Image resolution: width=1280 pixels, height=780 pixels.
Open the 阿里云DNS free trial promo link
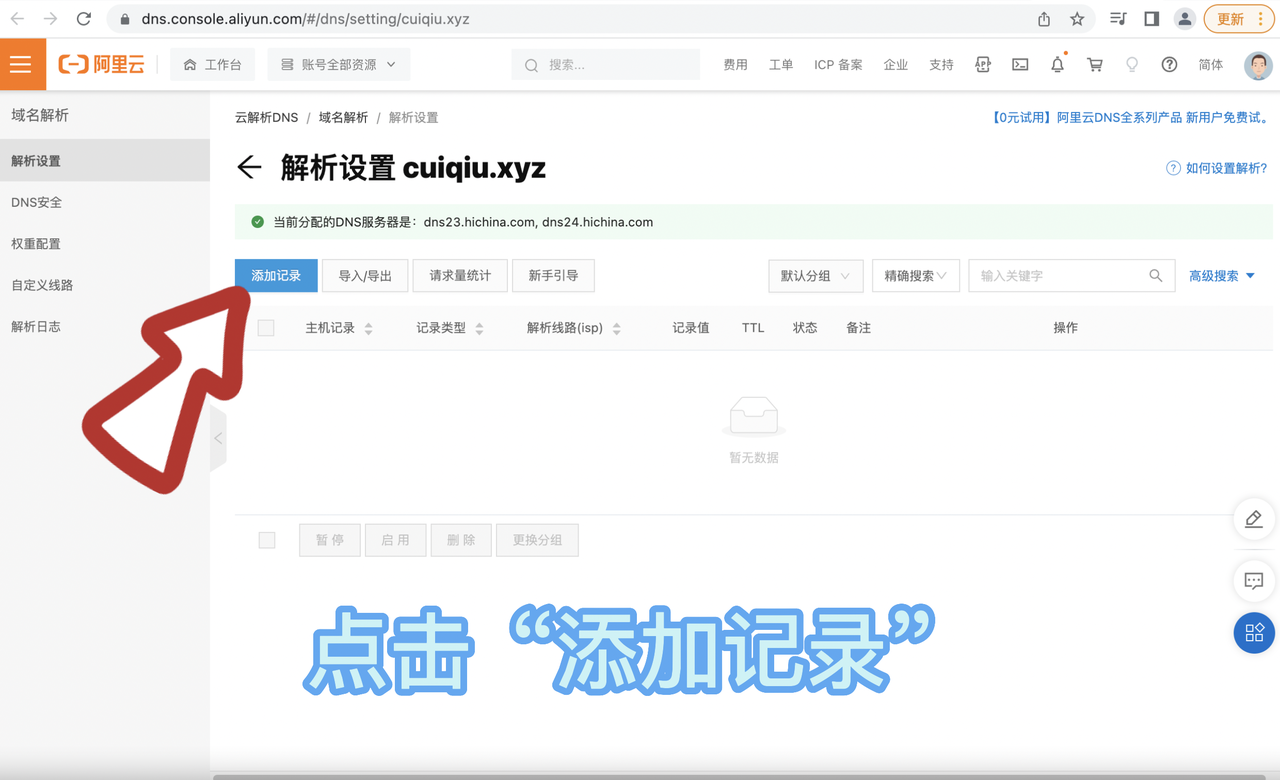1131,117
